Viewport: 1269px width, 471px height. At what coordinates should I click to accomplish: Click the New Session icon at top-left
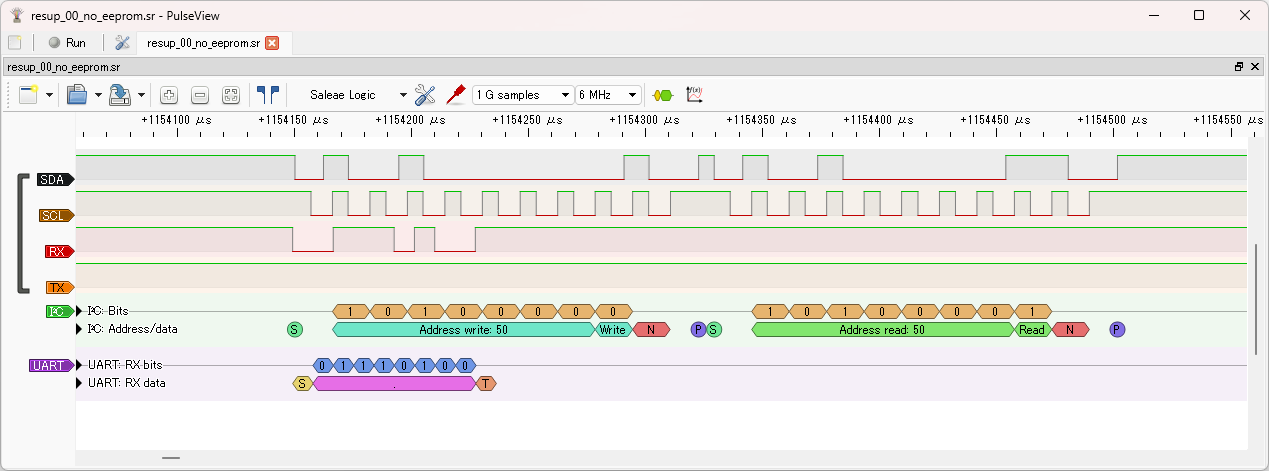tap(14, 43)
